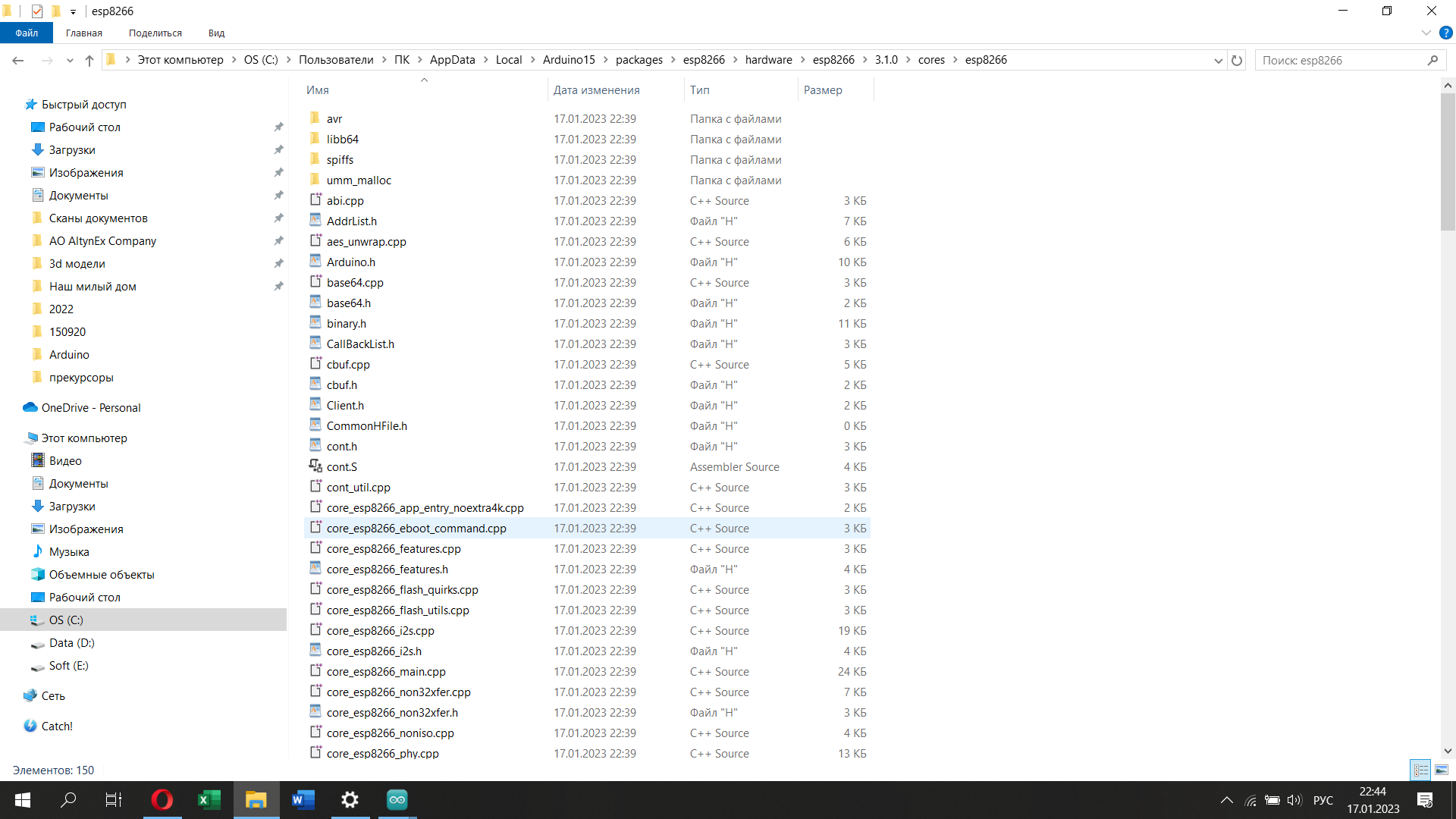This screenshot has width=1456, height=819.
Task: Open OneDrive - Personal in sidebar
Action: pos(91,408)
